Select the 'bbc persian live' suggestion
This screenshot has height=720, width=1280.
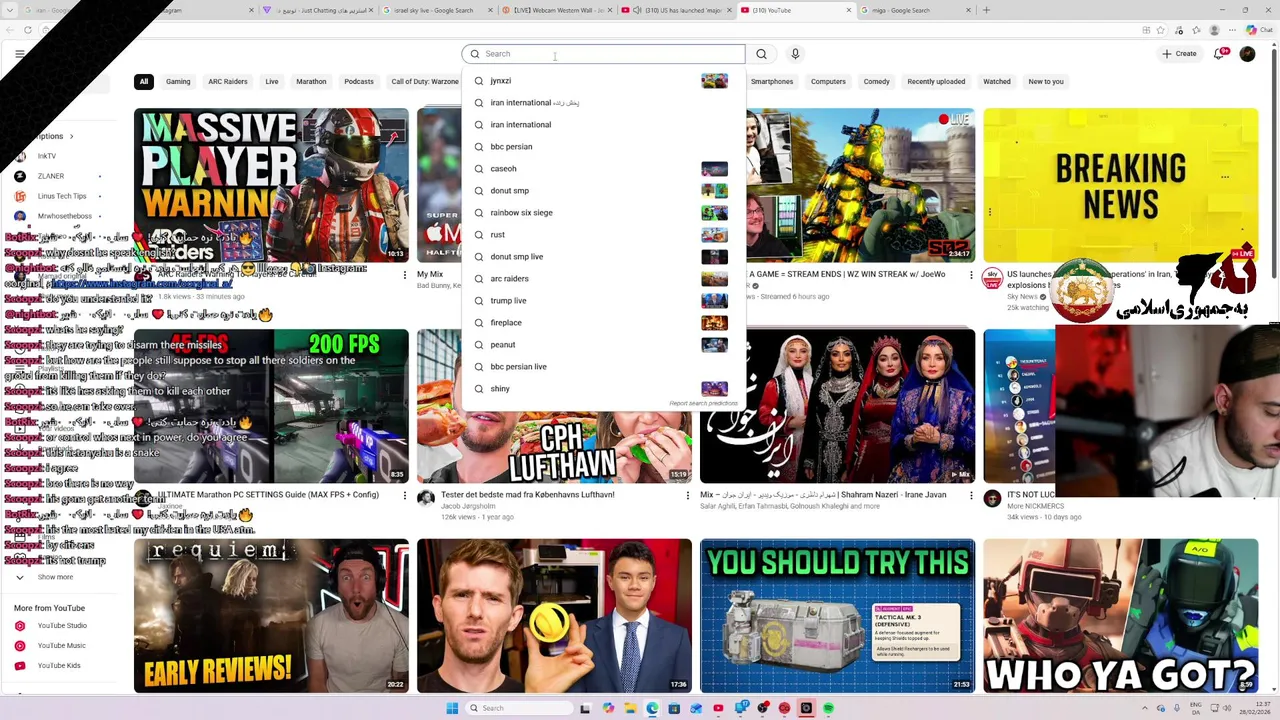tap(603, 367)
